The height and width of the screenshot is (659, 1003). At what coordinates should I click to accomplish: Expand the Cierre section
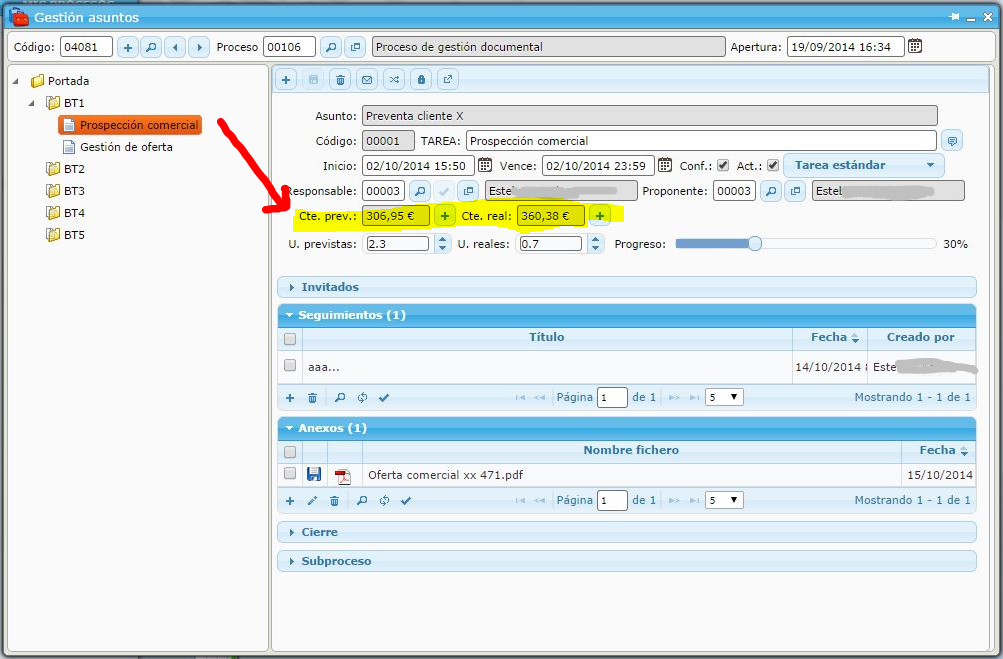[x=627, y=532]
